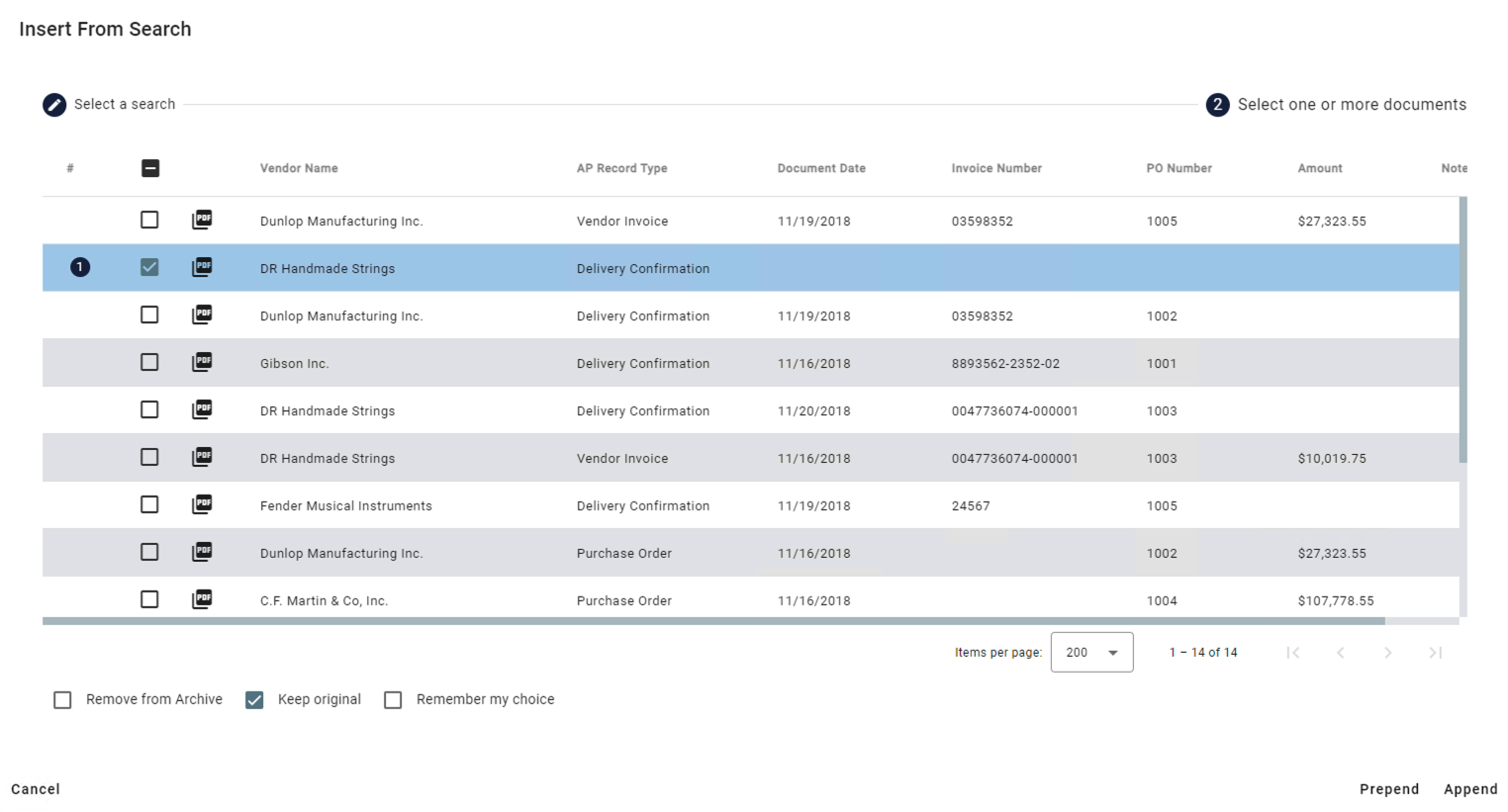Click the Append button
The height and width of the screenshot is (812, 1508).
(1470, 788)
